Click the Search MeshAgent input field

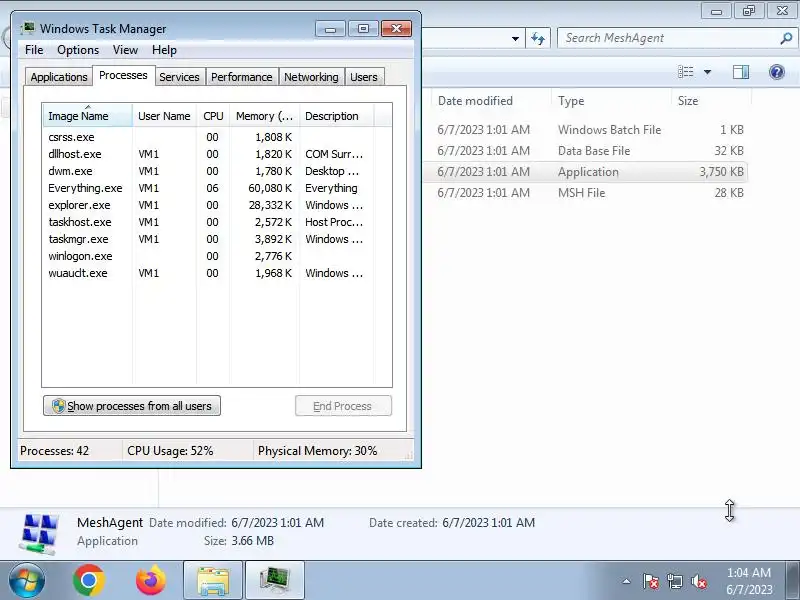coord(669,38)
